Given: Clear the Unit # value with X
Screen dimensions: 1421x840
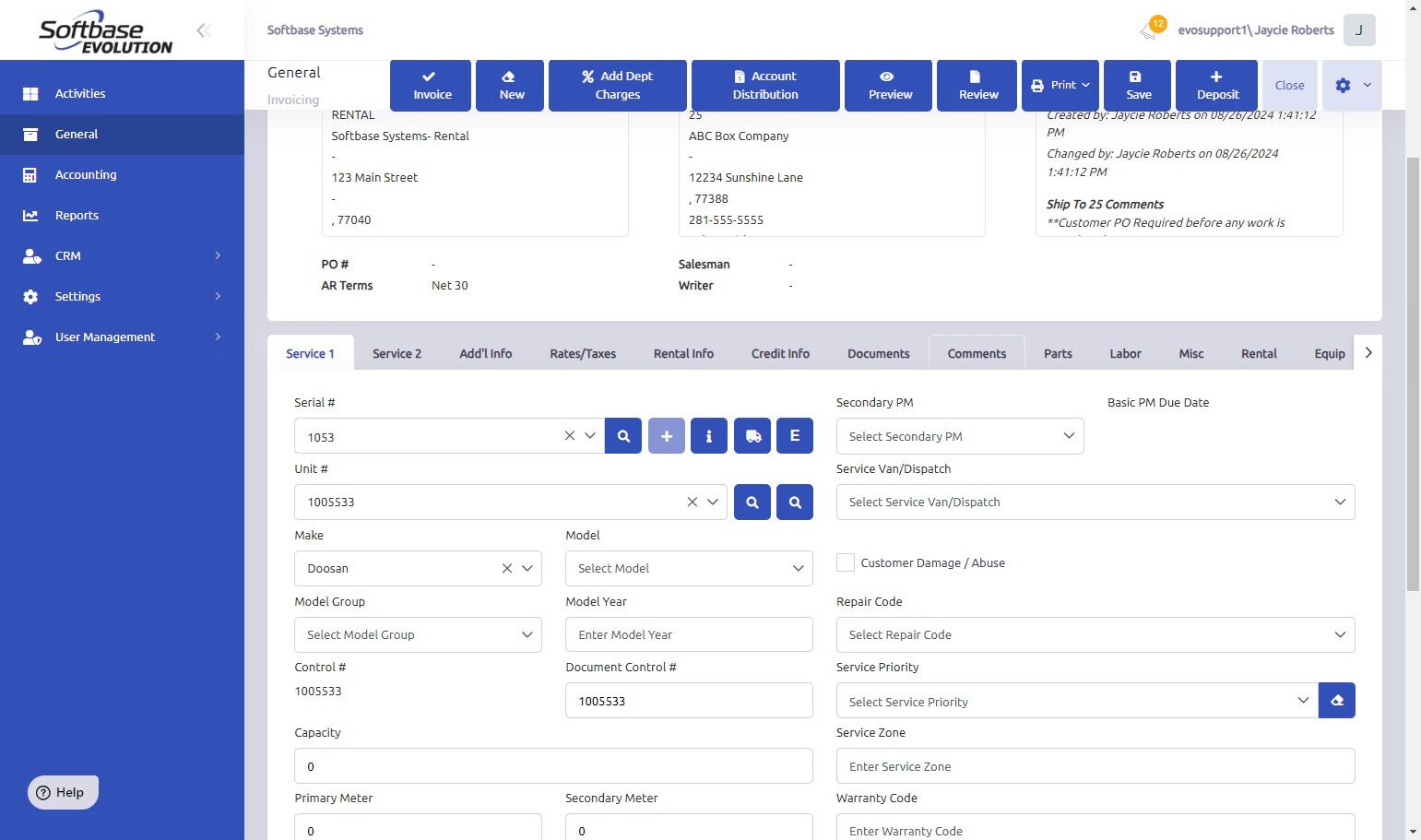Looking at the screenshot, I should (693, 503).
